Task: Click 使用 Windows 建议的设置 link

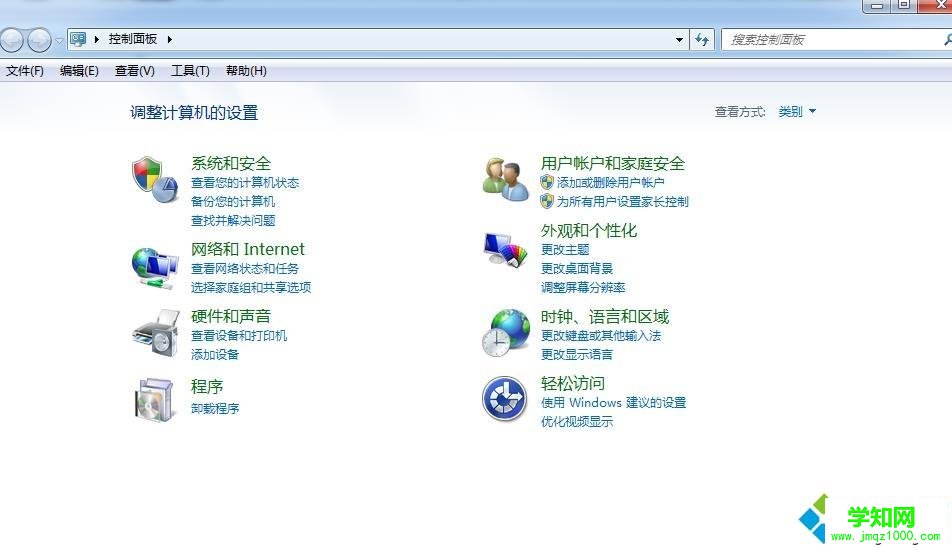Action: coord(613,402)
